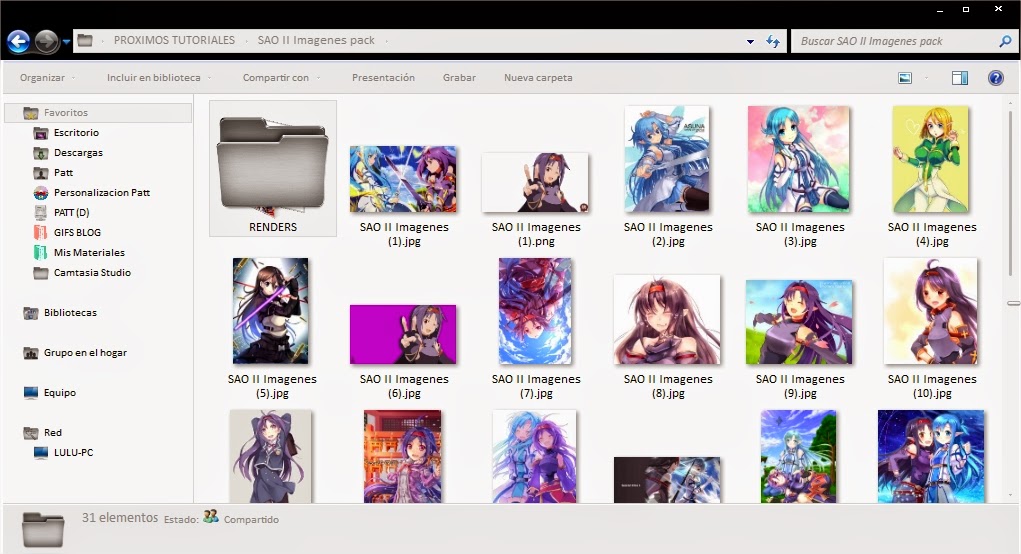Change the view using the view icon
Image resolution: width=1021 pixels, height=554 pixels.
[x=905, y=78]
